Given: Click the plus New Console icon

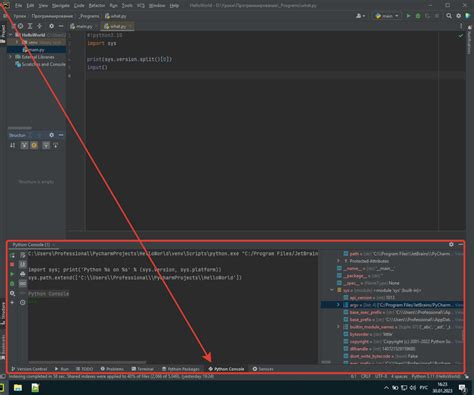Looking at the screenshot, I should coord(12,302).
